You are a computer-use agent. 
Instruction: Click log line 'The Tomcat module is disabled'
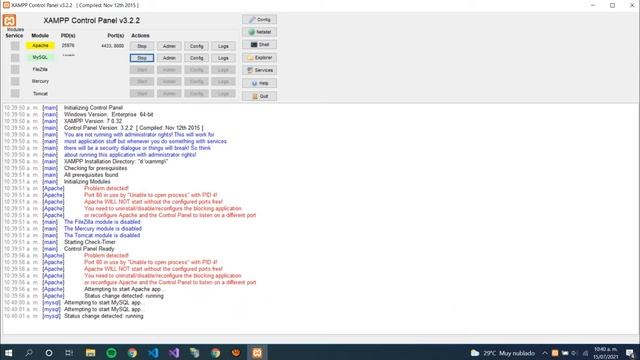[102, 236]
